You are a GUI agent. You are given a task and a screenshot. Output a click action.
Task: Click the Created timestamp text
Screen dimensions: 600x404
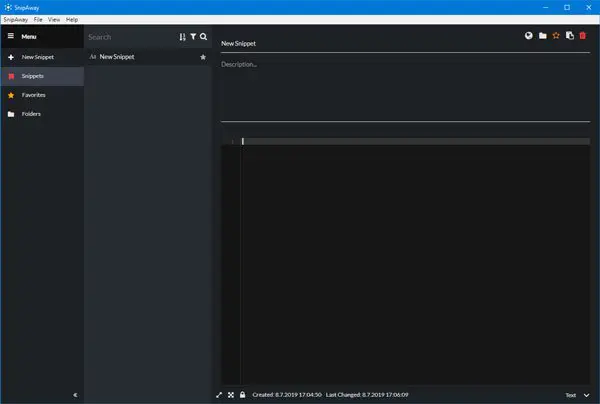[x=287, y=395]
